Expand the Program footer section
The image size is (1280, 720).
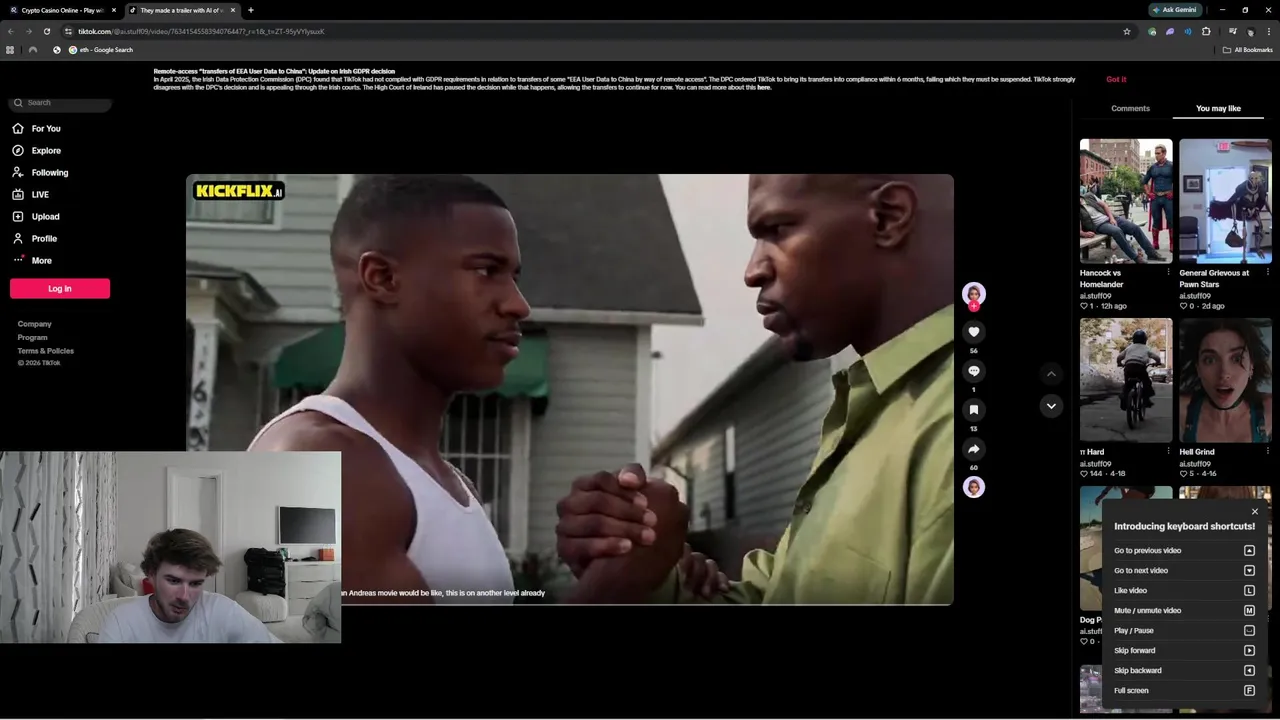coord(32,337)
